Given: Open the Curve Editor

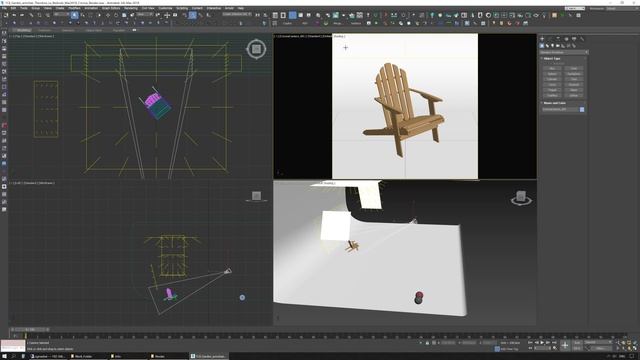Looking at the screenshot, I should tap(300, 15).
